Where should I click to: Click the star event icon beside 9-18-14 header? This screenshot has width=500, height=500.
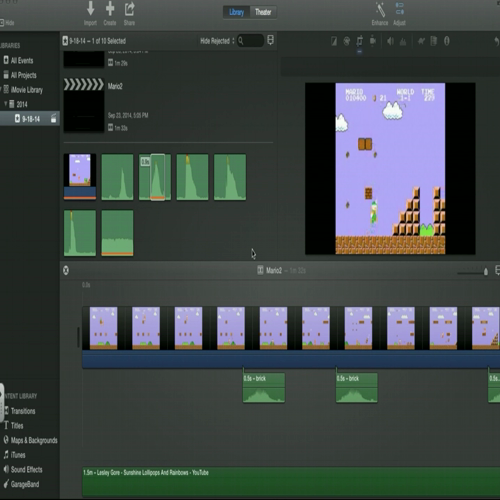coord(65,41)
